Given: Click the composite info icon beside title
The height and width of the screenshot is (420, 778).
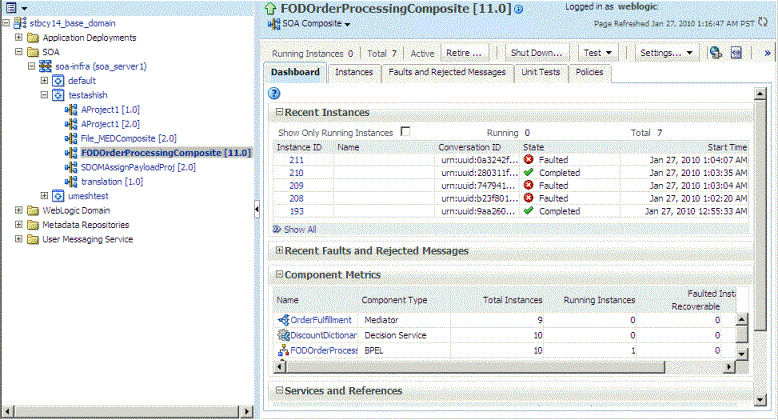Looking at the screenshot, I should (x=519, y=9).
